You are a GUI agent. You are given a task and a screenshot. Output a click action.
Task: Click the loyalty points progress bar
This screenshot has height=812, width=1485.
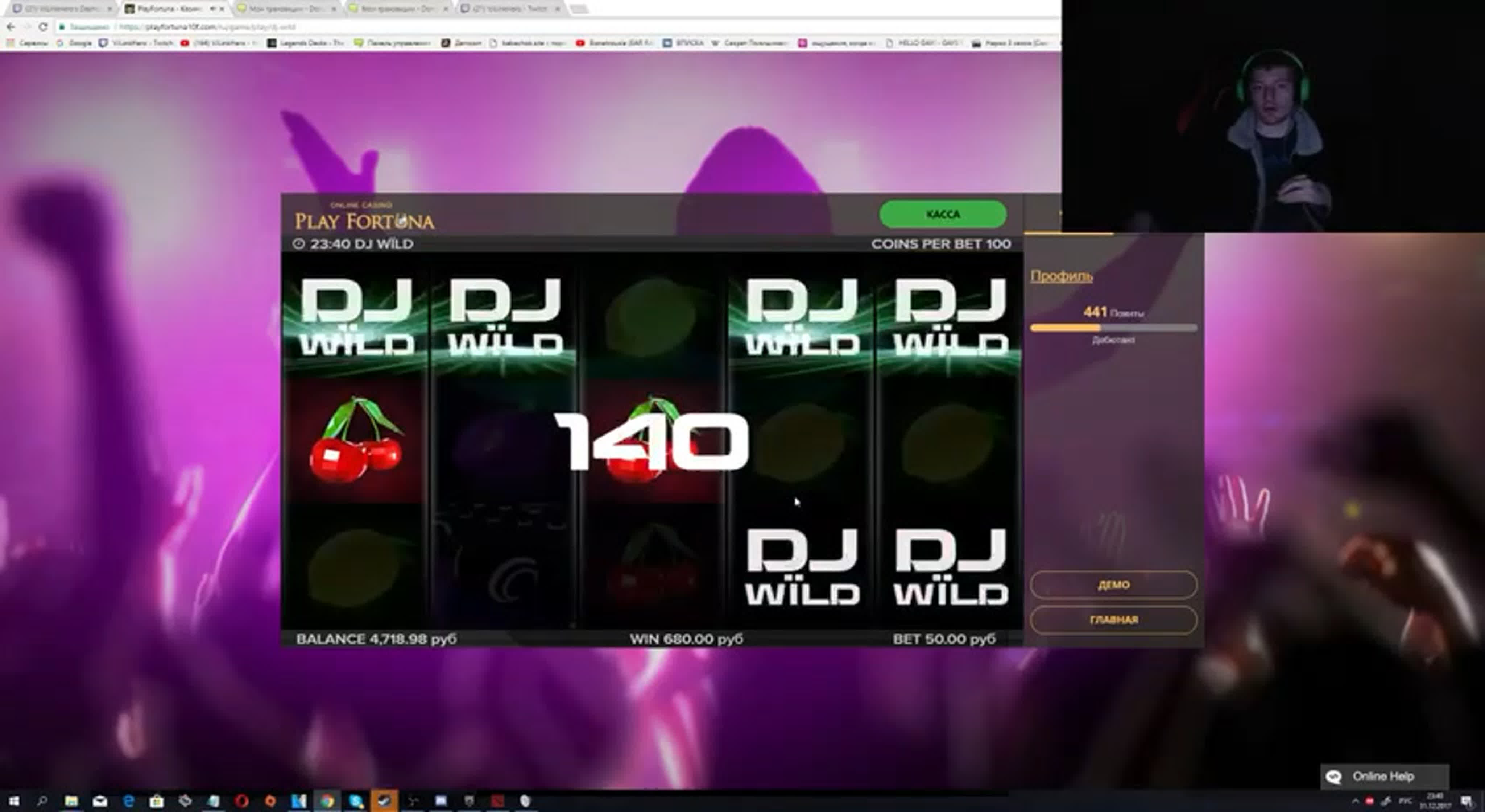point(1113,328)
